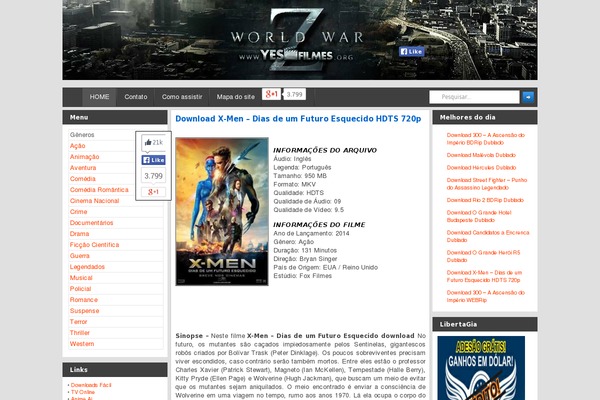600x400 pixels.
Task: Select the Terror genre link
Action: pyautogui.click(x=78, y=322)
